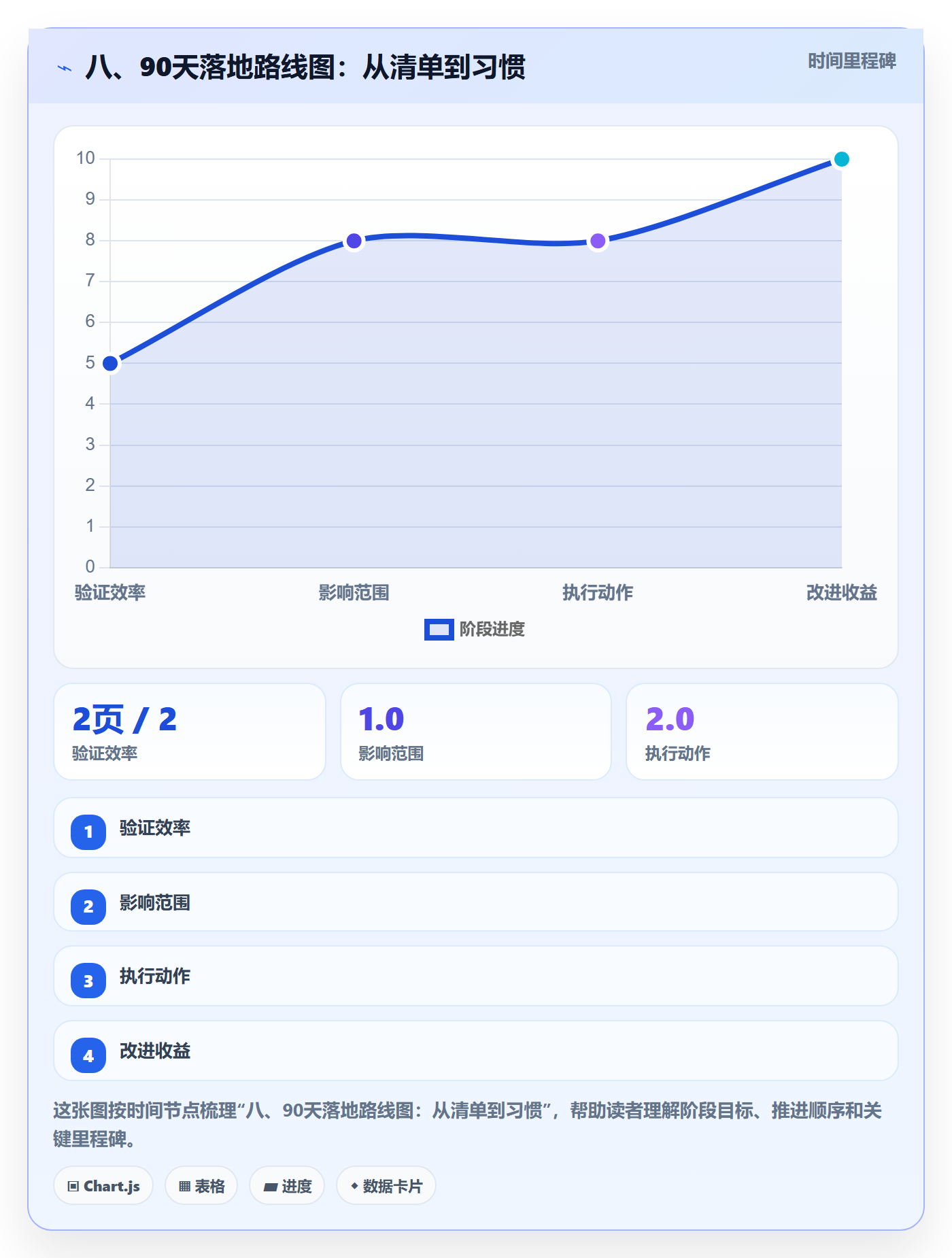
Task: Click the 改进收益 x-axis label under the chart
Action: pos(842,593)
